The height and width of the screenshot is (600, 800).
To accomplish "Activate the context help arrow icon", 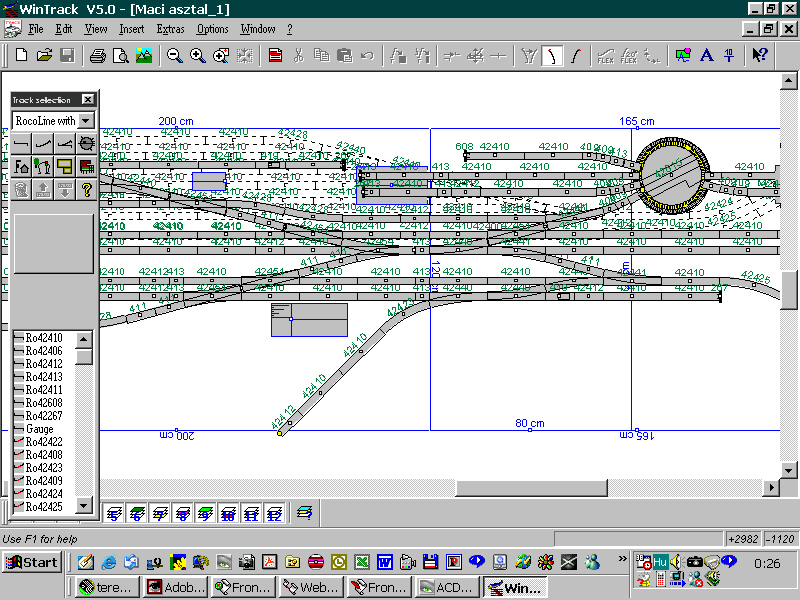I will point(760,55).
